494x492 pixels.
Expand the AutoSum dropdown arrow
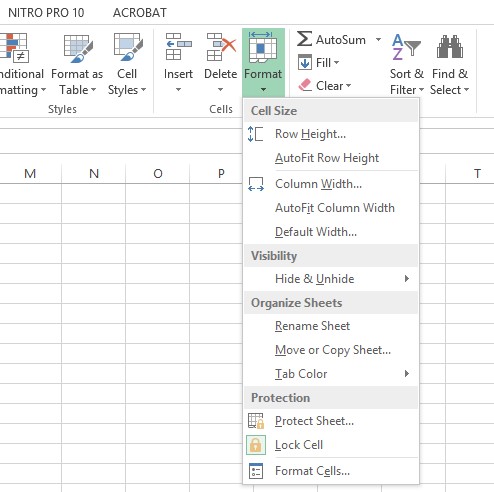point(378,40)
